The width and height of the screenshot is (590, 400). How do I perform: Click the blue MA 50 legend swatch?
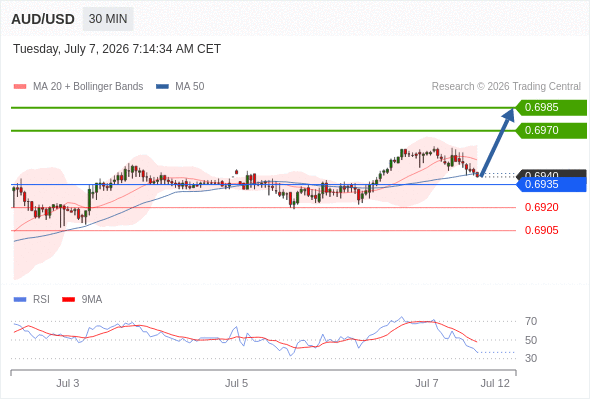click(162, 87)
